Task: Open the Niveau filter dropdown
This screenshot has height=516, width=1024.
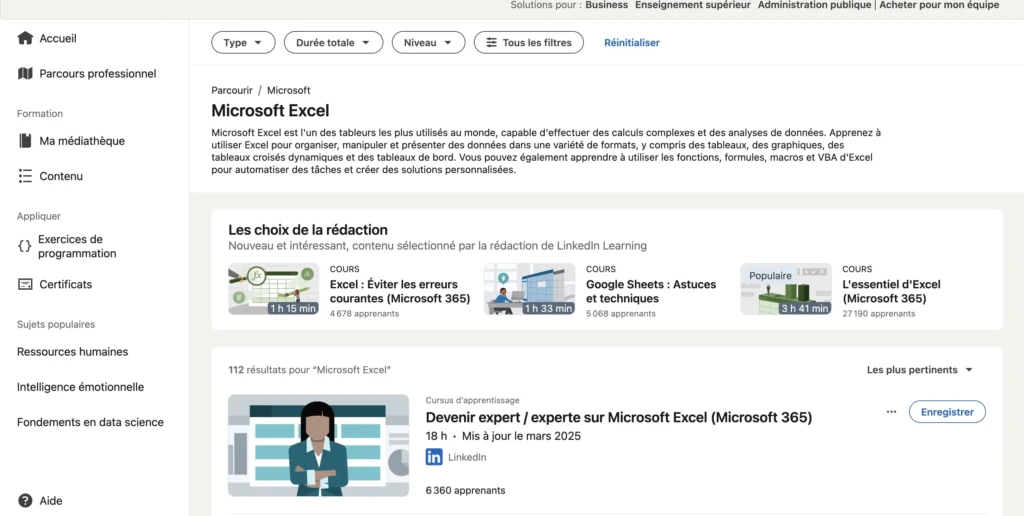Action: (428, 43)
